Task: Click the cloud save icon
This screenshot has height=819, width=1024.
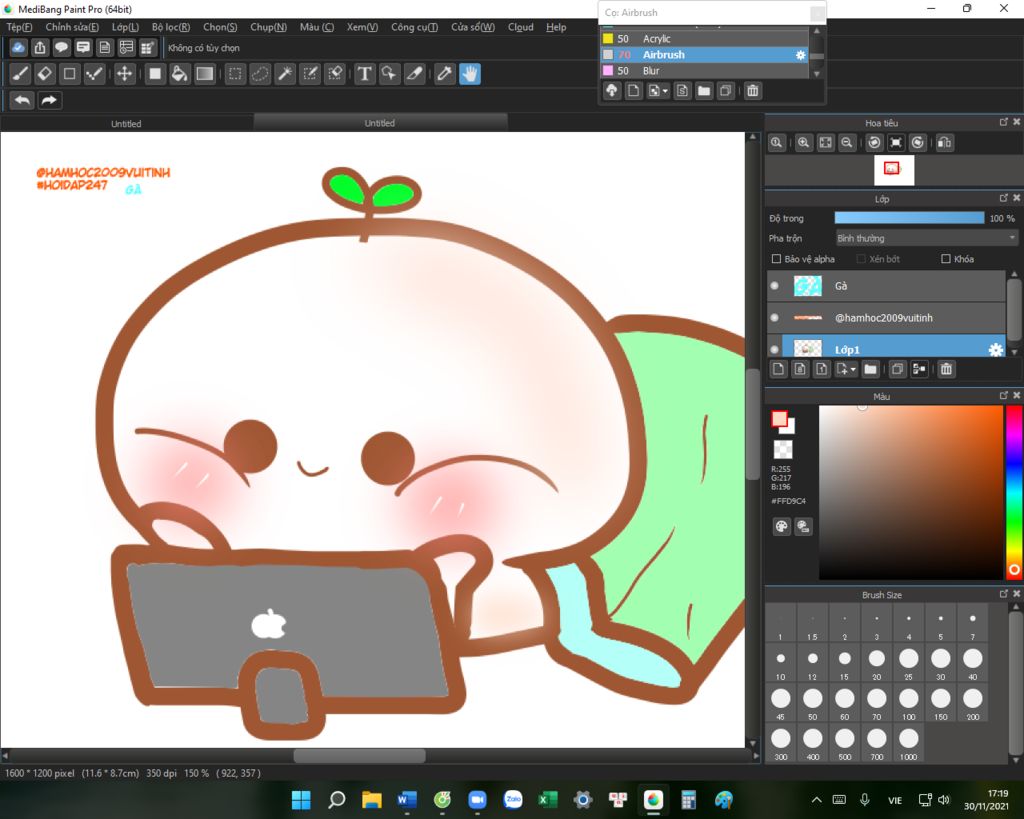Action: coord(18,48)
